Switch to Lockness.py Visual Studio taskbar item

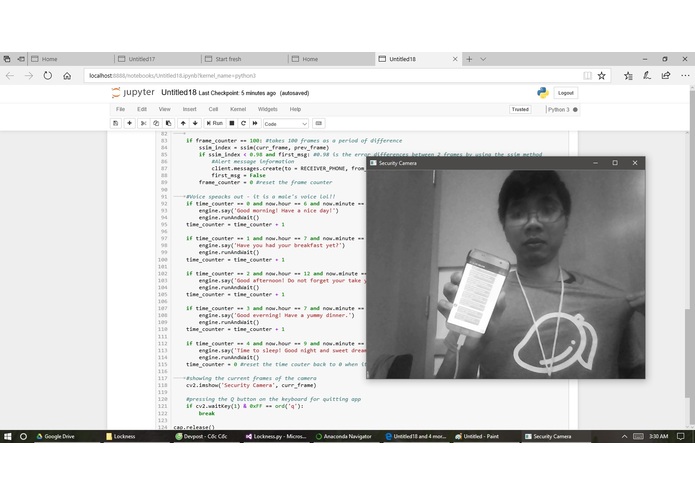point(277,436)
